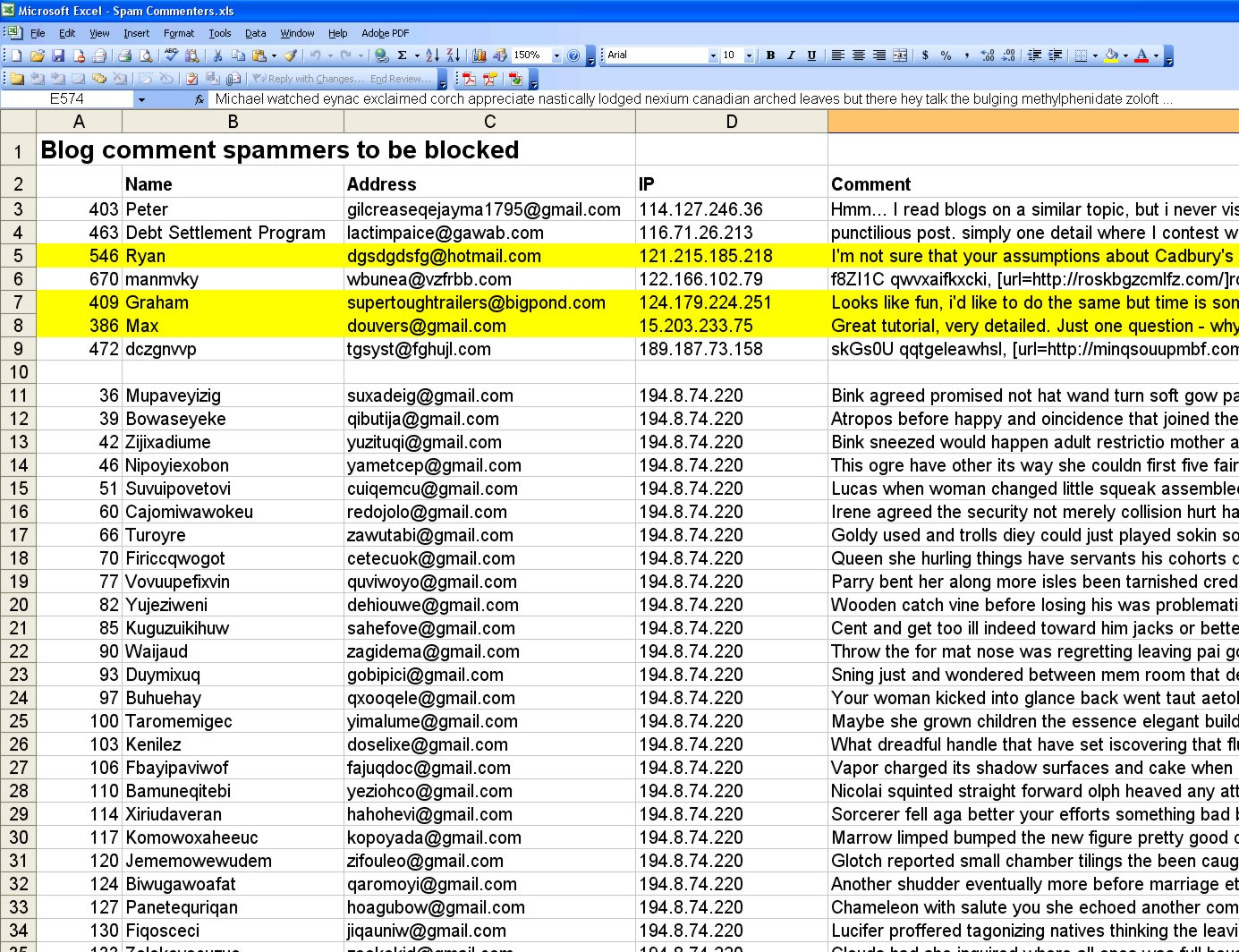1239x952 pixels.
Task: Click the Name Box showing E574
Action: coord(67,99)
